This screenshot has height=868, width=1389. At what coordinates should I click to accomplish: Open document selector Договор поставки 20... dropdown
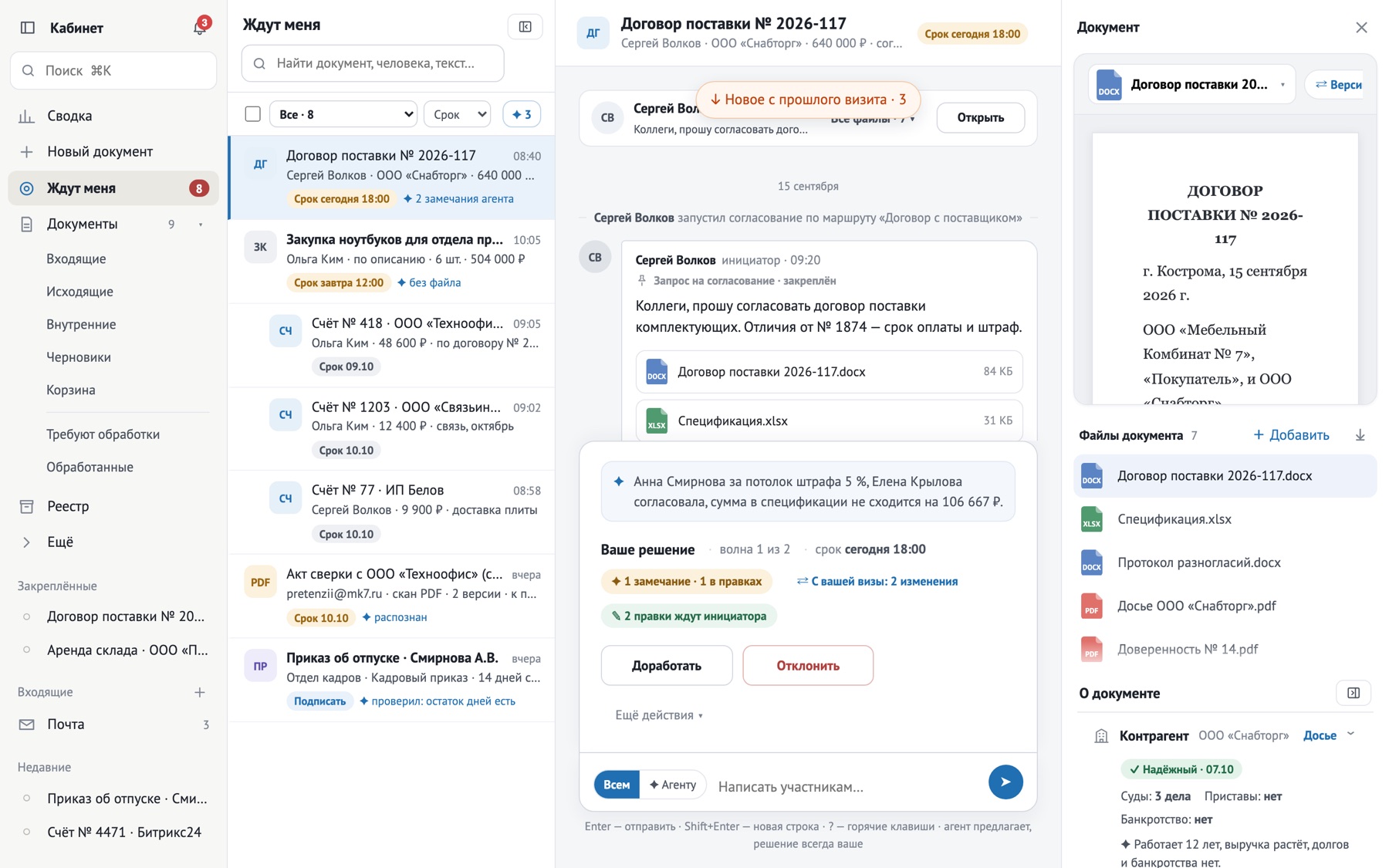coord(1192,85)
